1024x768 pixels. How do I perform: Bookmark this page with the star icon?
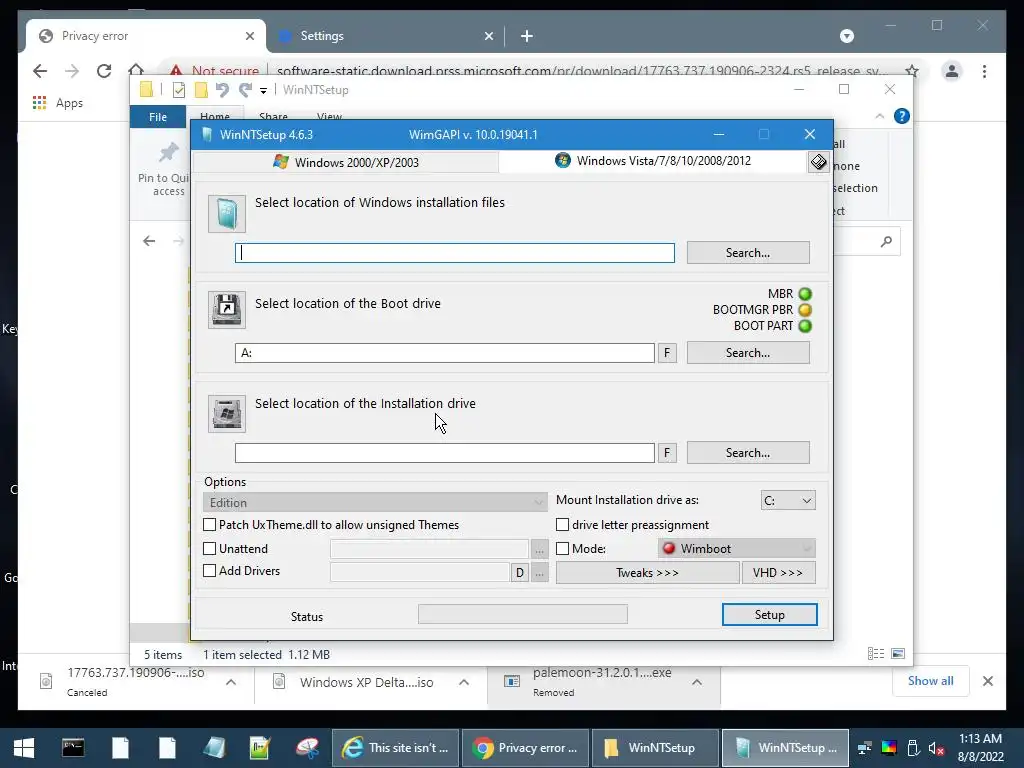[x=912, y=71]
